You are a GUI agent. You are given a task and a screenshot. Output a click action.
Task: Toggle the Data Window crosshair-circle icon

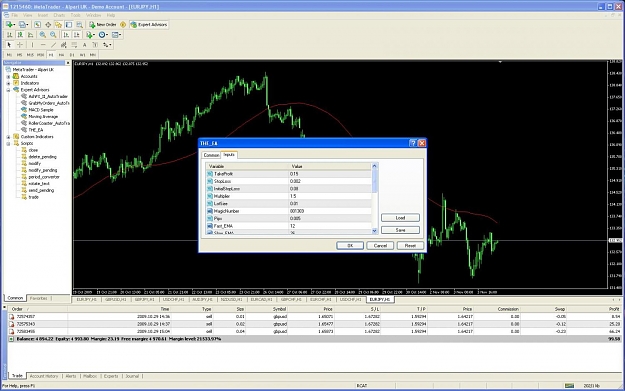point(48,25)
